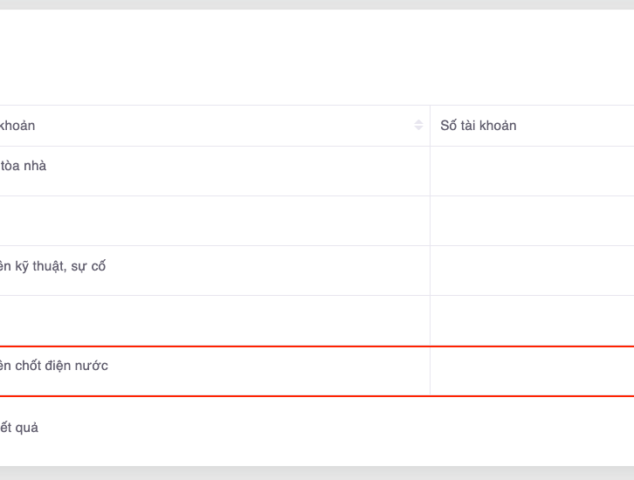Click the 'Số tài khoản' cell of 'kỹ thuật, sự cố' row
The image size is (634, 480).
[x=532, y=271]
